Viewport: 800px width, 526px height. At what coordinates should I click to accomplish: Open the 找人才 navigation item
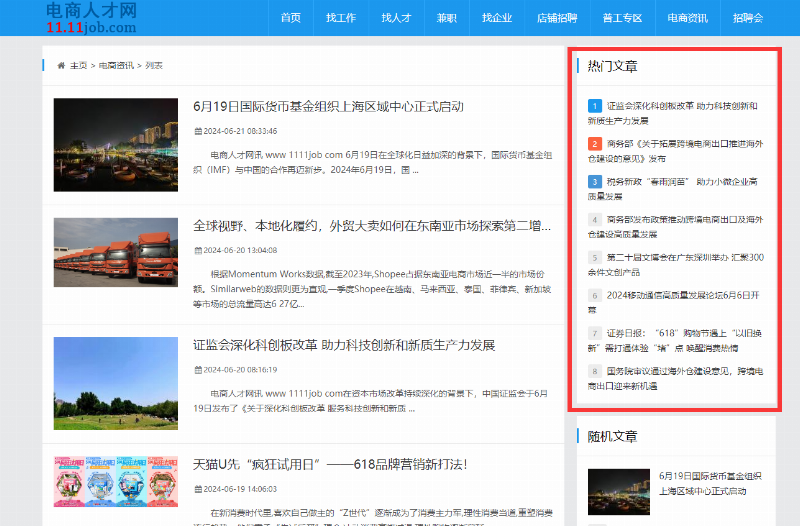(x=396, y=18)
